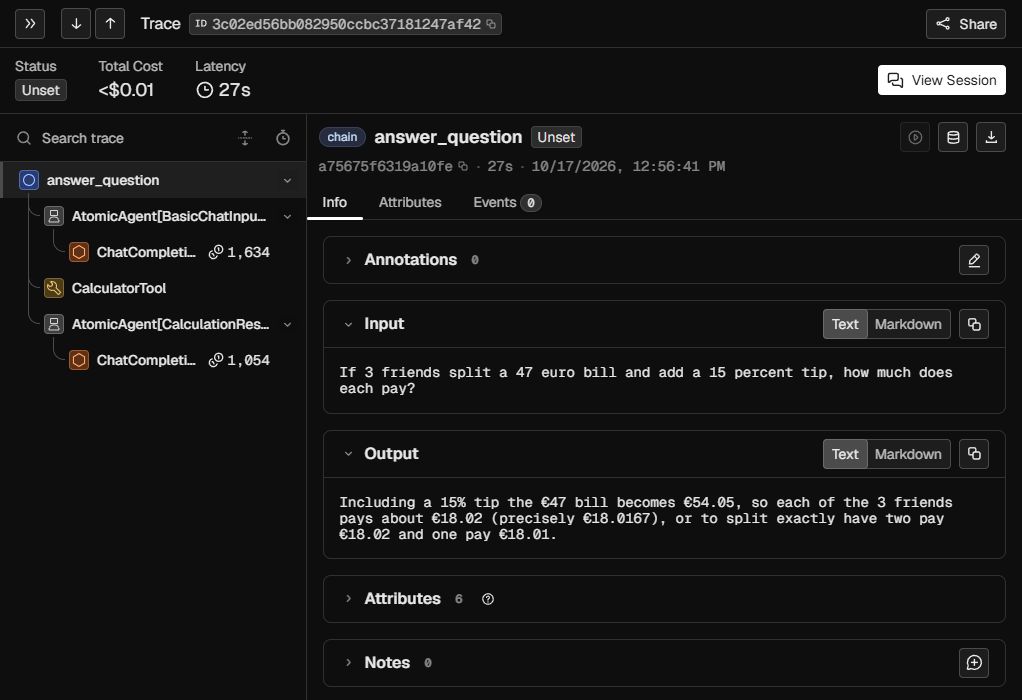Add a note with the plus comment icon
The image size is (1022, 700).
(974, 663)
